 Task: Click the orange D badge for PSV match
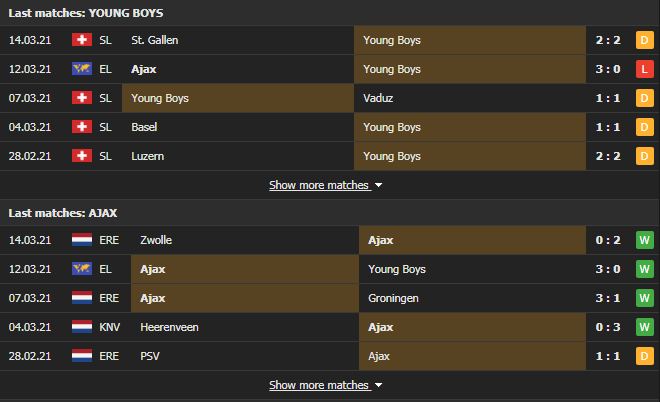click(644, 356)
